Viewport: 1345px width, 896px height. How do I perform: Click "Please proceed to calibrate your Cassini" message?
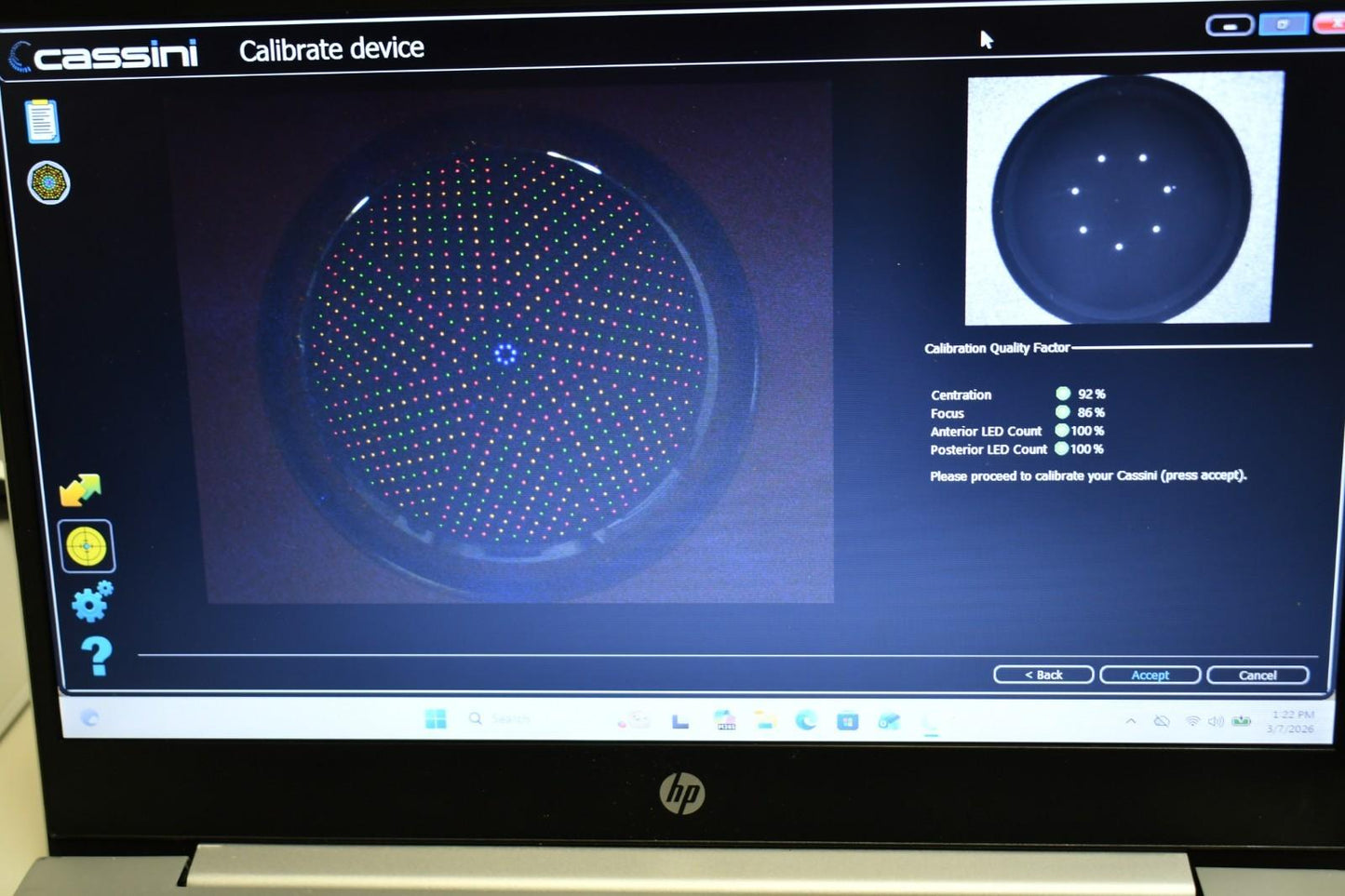(1088, 475)
